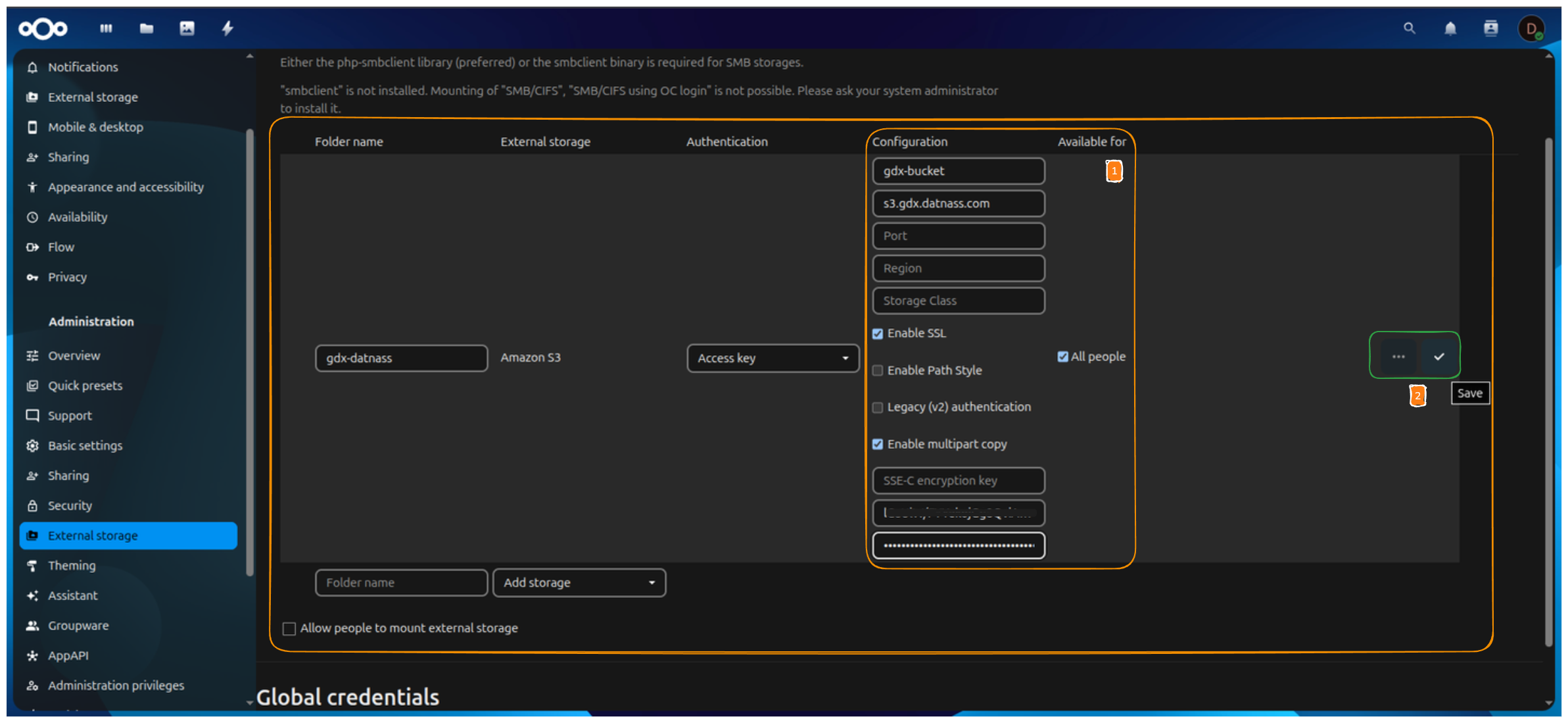Open the notifications bell icon
Viewport: 1568px width, 723px height.
tap(1450, 28)
